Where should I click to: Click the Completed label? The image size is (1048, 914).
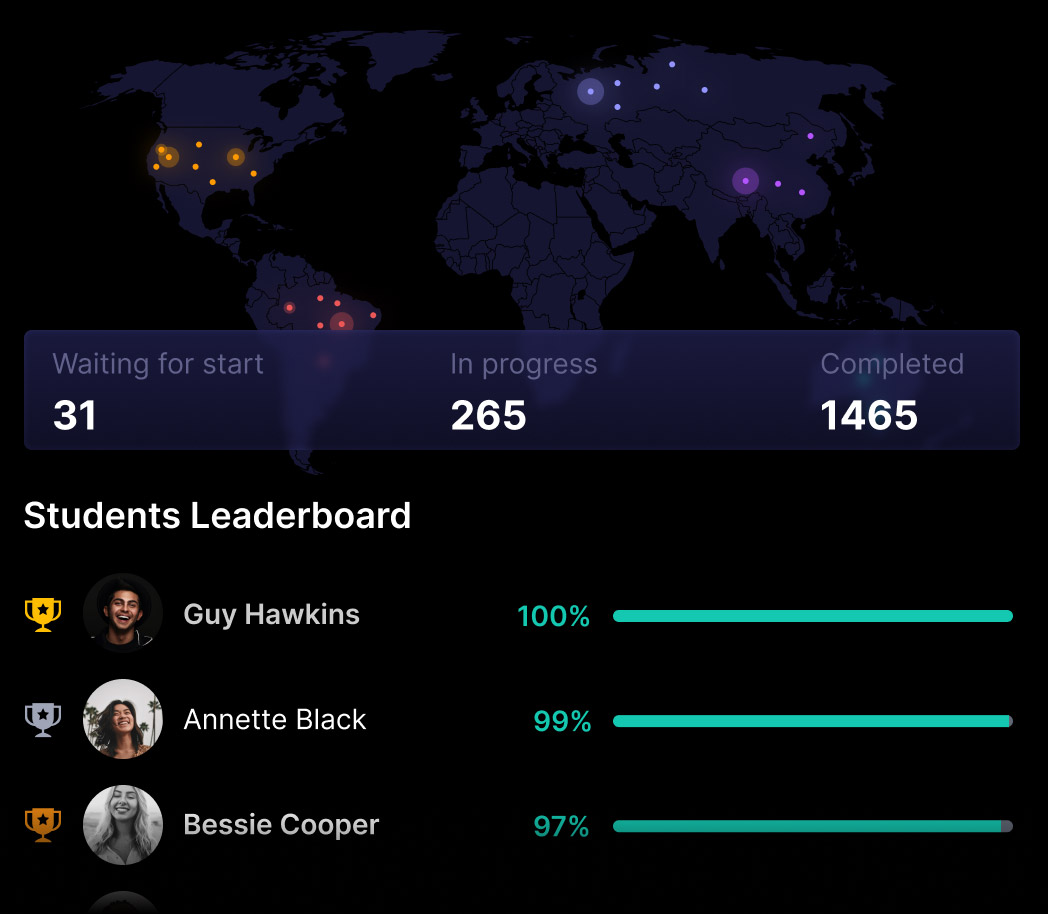pyautogui.click(x=892, y=365)
